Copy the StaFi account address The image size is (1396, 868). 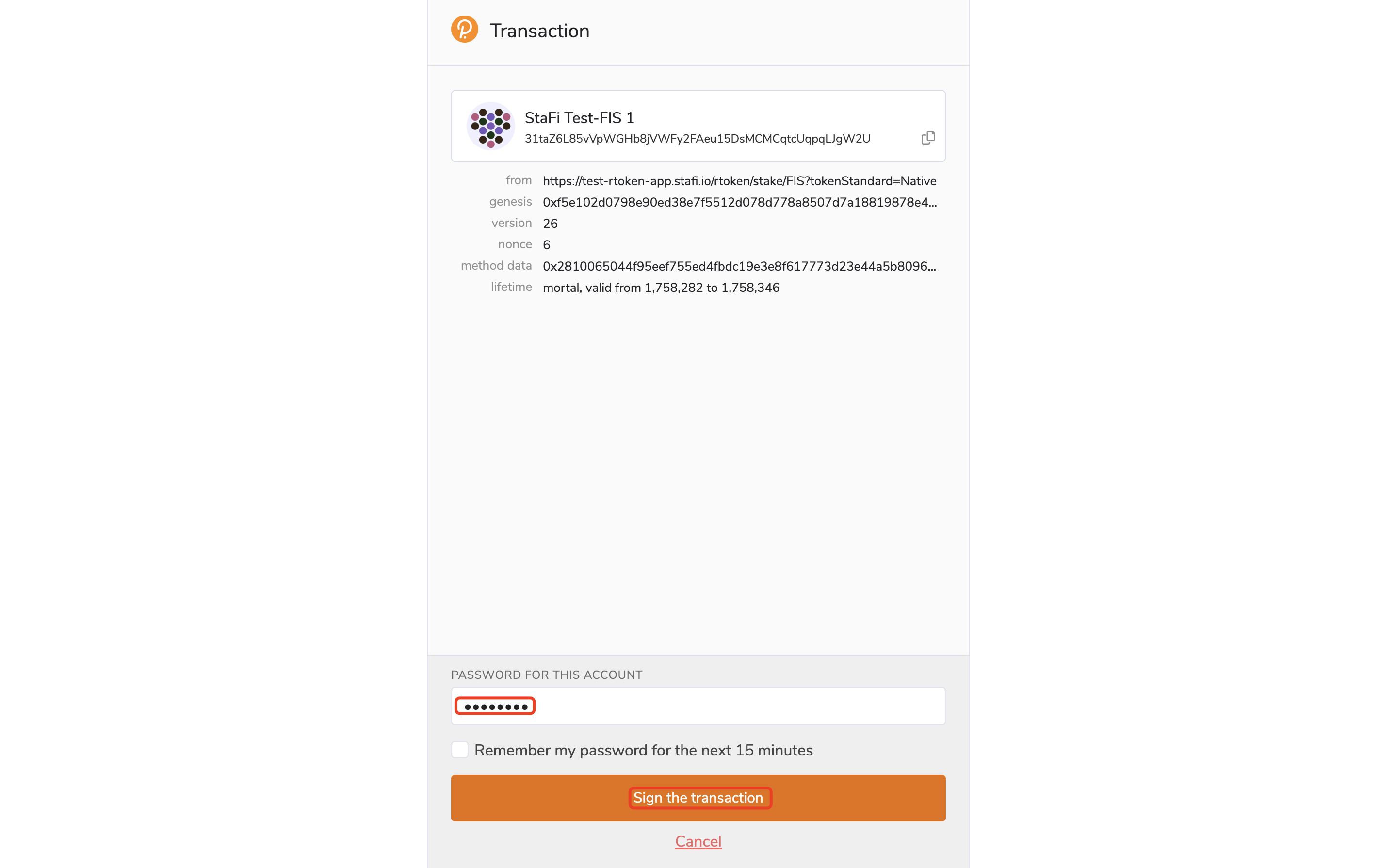[x=927, y=138]
